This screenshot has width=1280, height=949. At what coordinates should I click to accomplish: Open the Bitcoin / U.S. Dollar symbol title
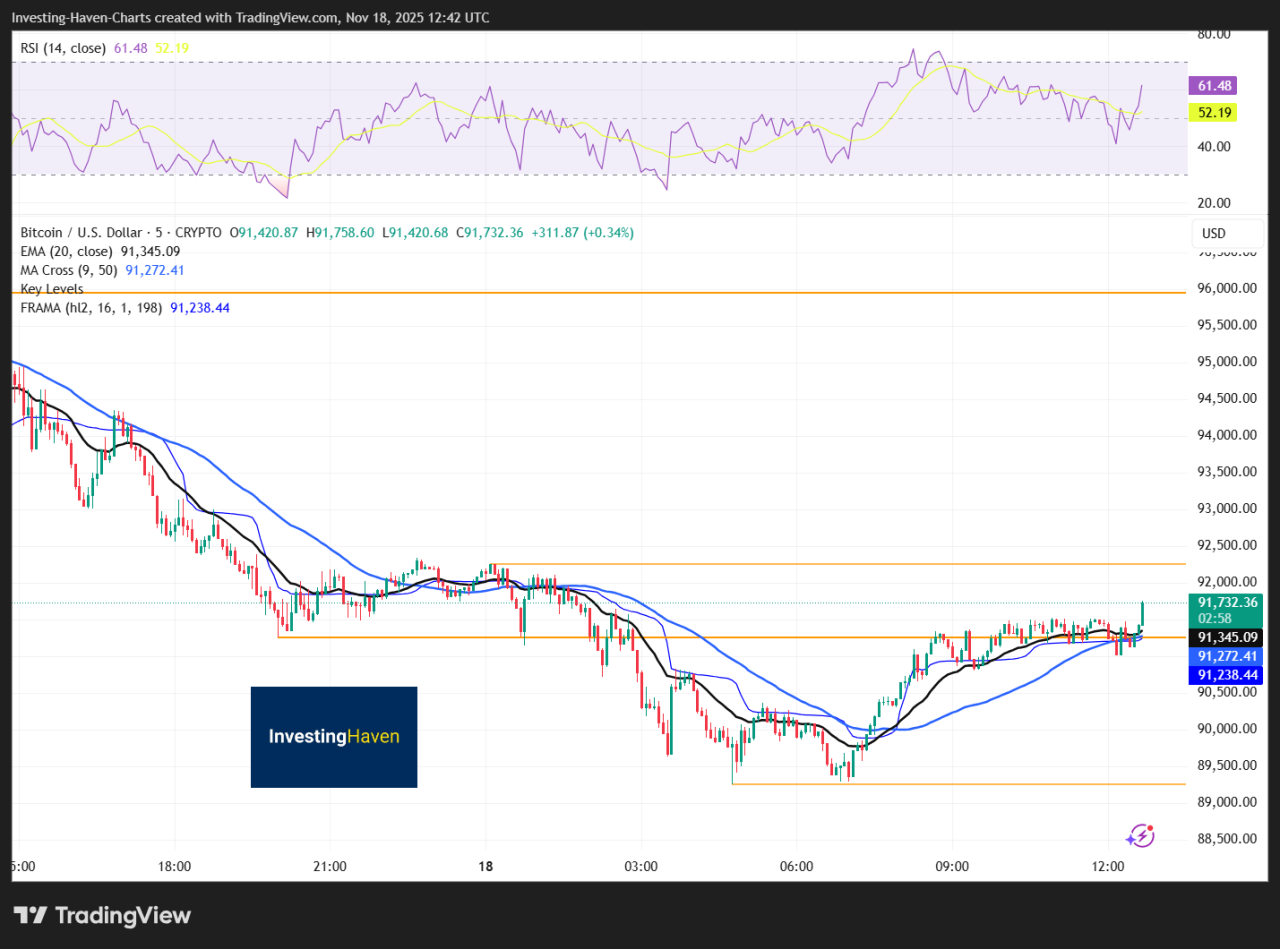80,232
